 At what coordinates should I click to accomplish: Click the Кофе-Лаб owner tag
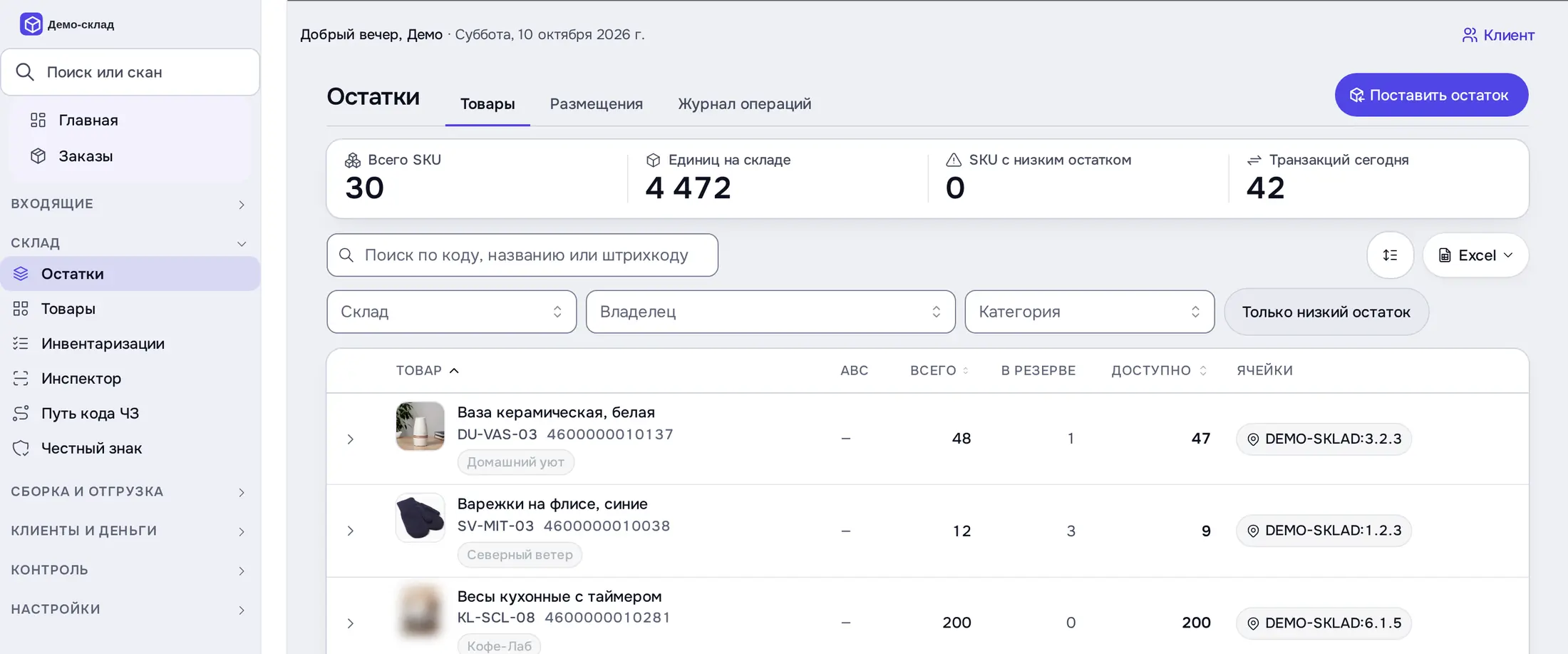[499, 645]
